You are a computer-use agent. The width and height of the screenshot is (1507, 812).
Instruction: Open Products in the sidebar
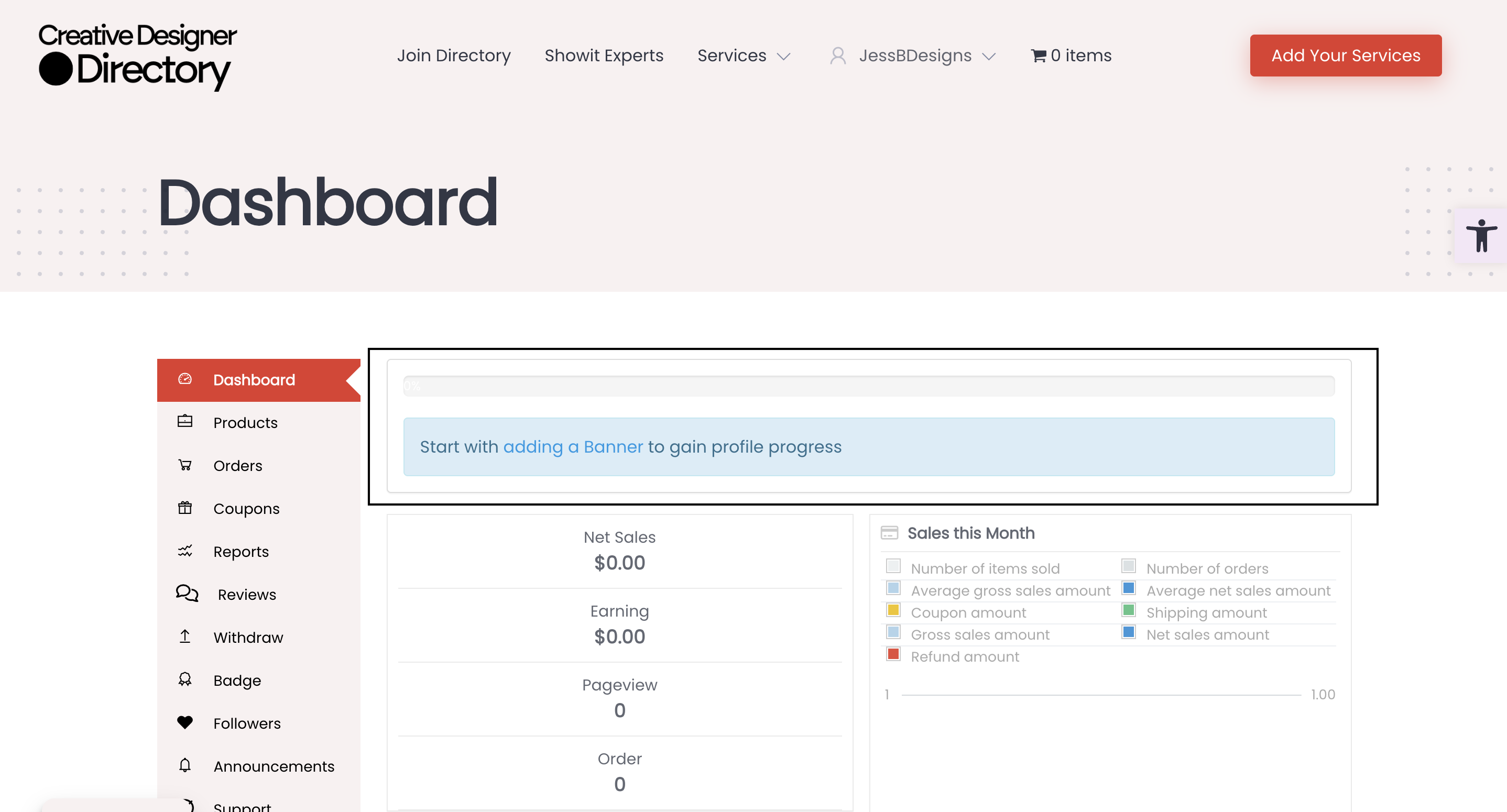click(245, 422)
